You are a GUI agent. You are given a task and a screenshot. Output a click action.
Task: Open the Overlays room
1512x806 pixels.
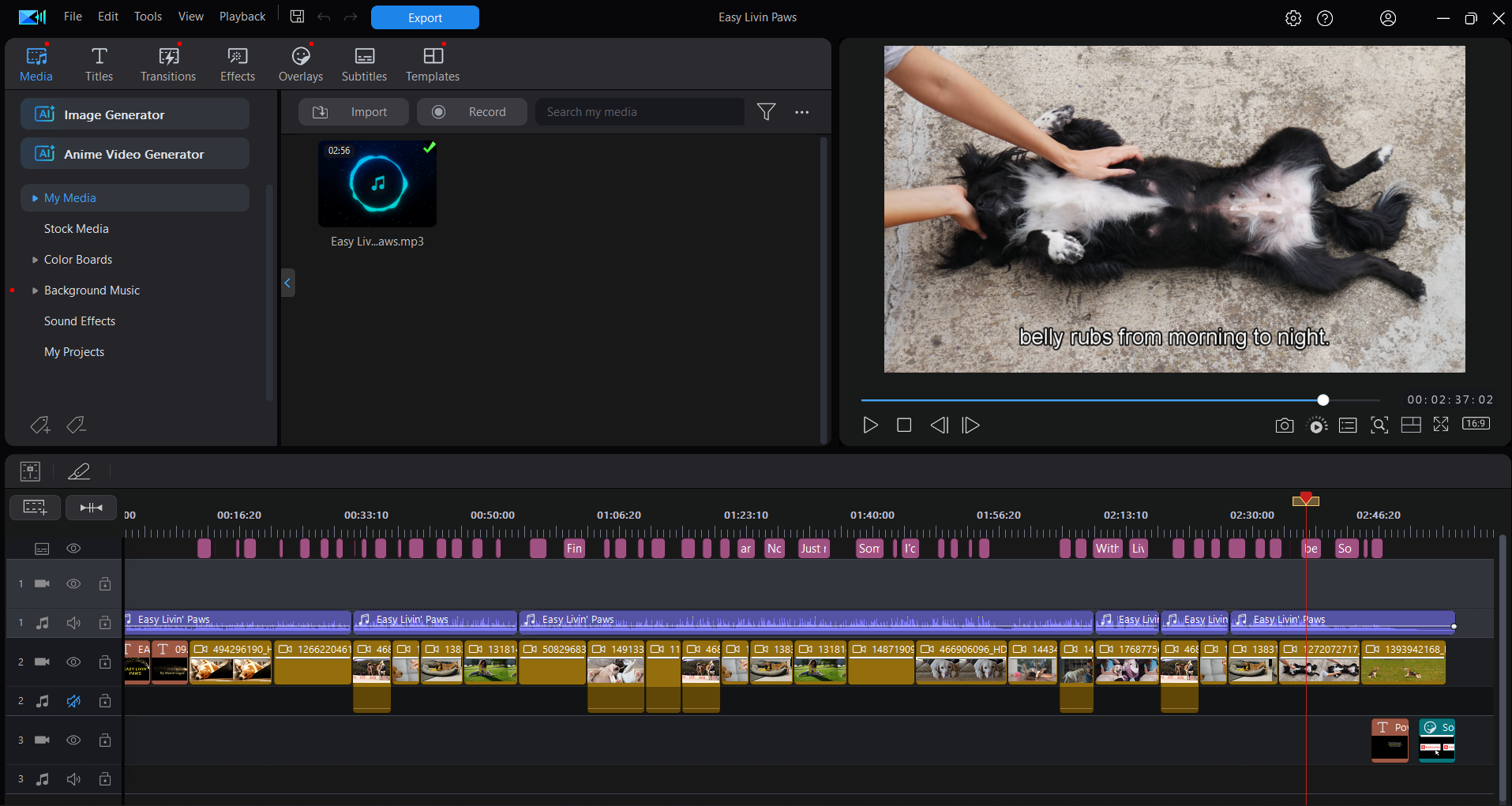tap(300, 64)
